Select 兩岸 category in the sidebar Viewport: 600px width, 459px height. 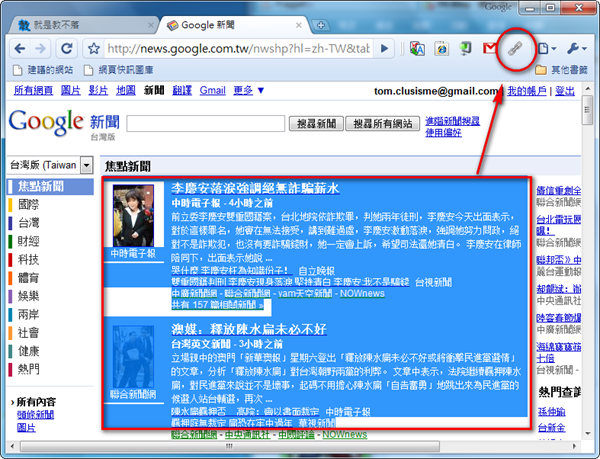(x=28, y=314)
